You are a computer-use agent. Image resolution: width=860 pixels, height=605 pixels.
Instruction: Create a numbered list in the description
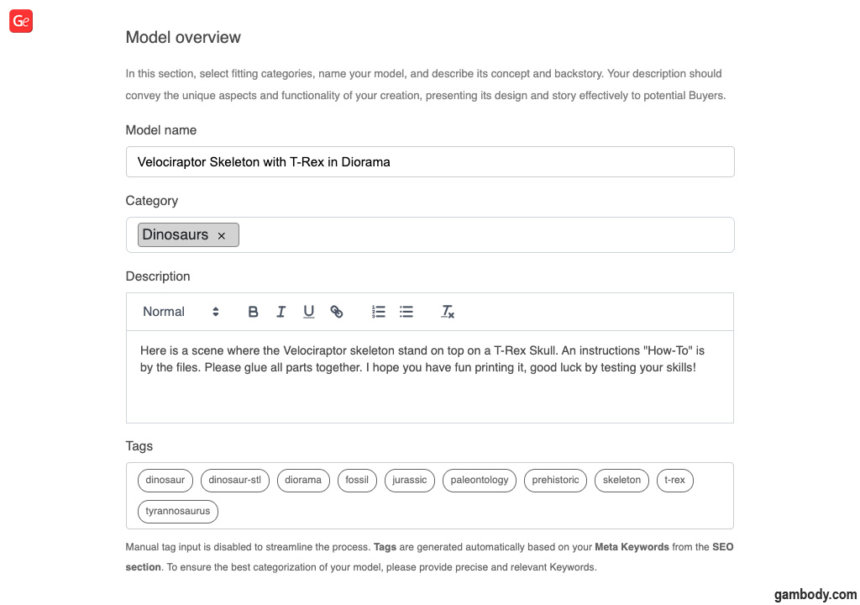378,311
